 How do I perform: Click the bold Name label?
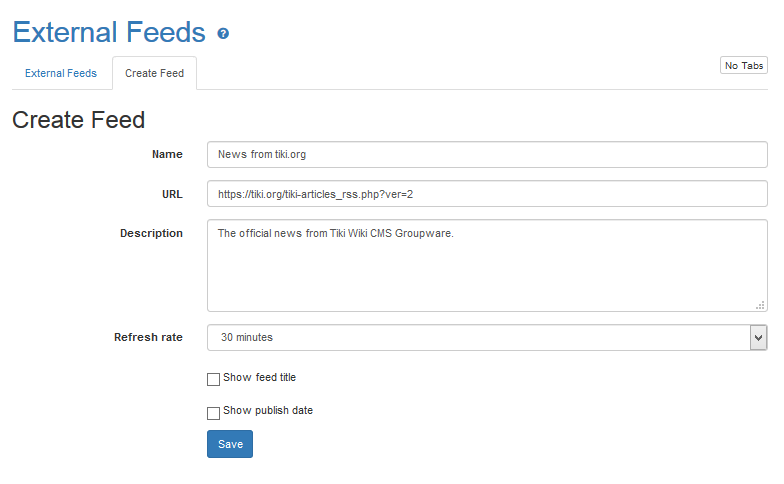[167, 155]
